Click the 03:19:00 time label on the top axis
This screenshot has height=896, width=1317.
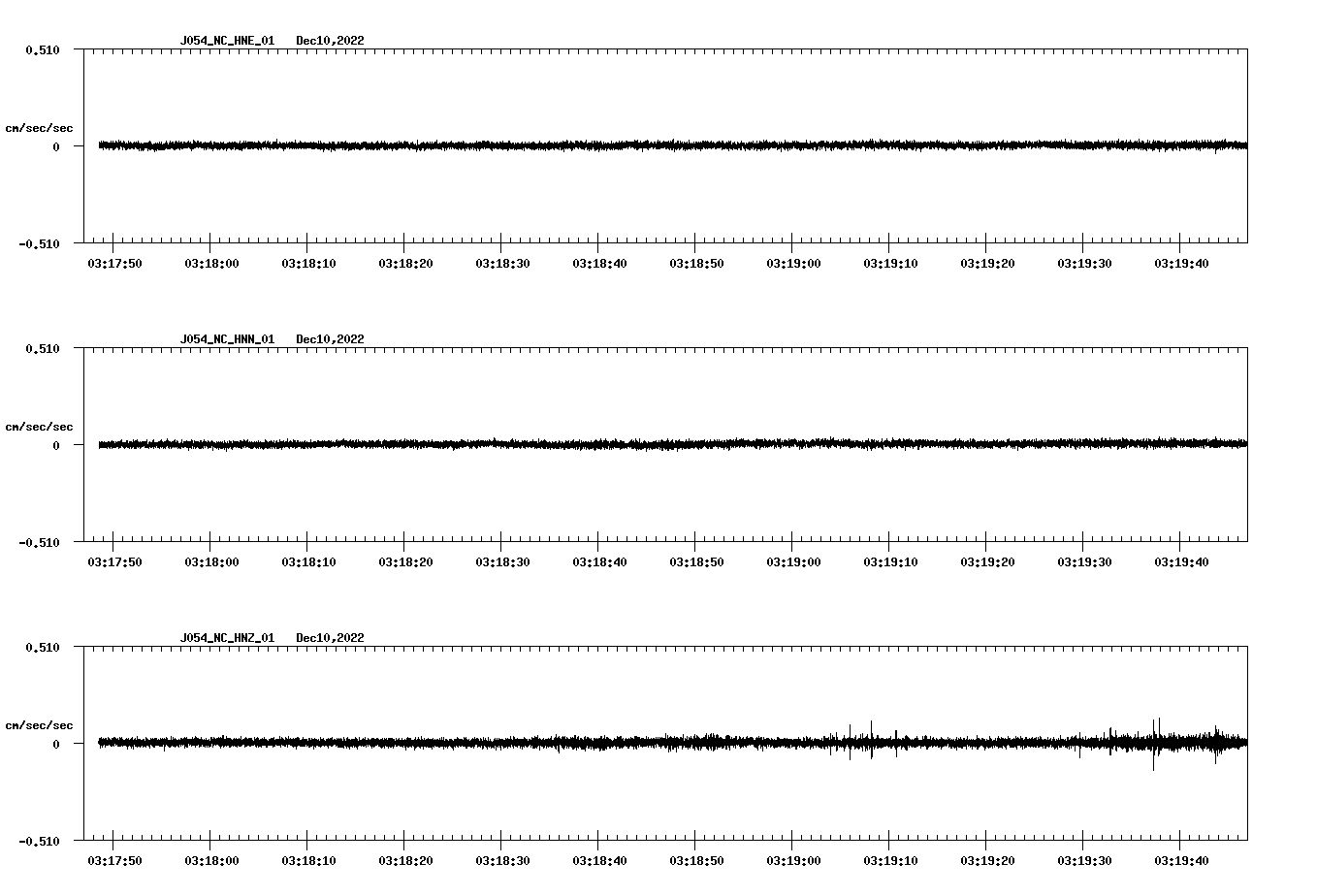[792, 261]
